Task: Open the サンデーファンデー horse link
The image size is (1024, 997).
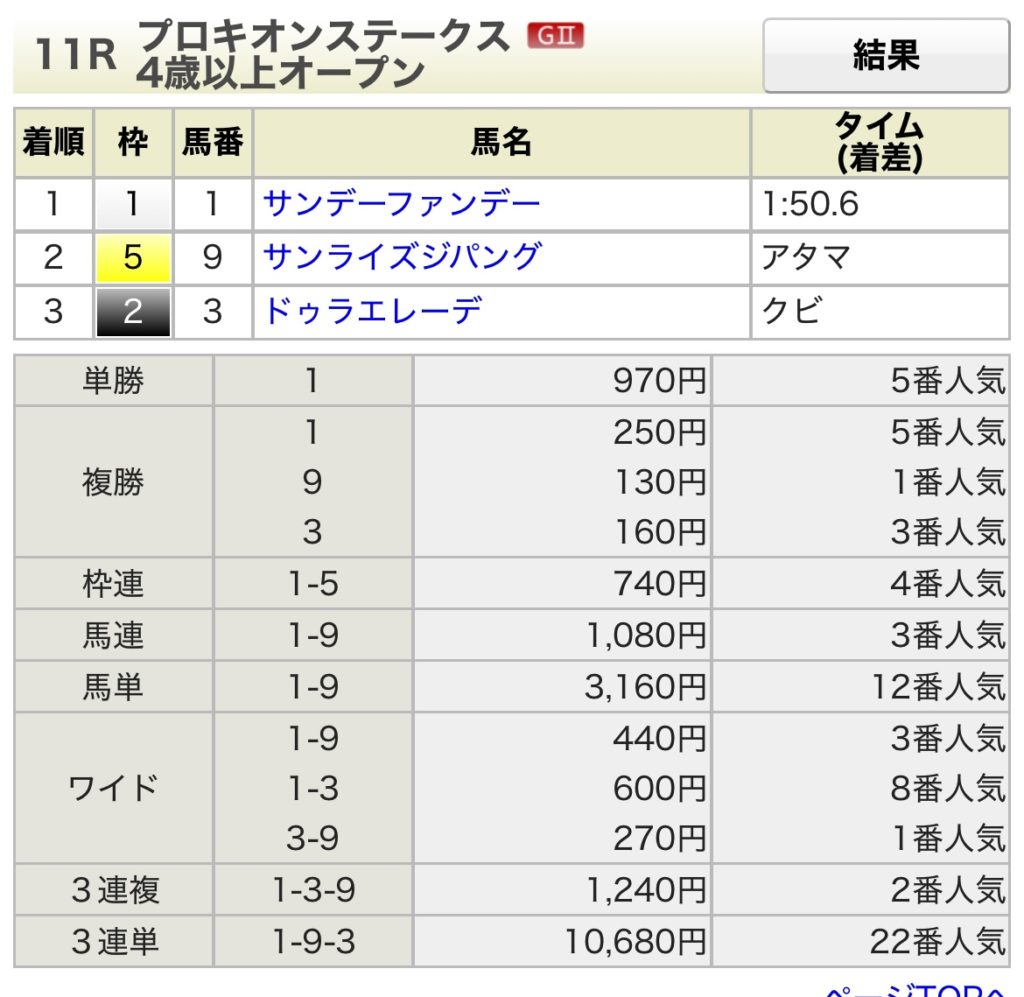Action: pos(401,204)
